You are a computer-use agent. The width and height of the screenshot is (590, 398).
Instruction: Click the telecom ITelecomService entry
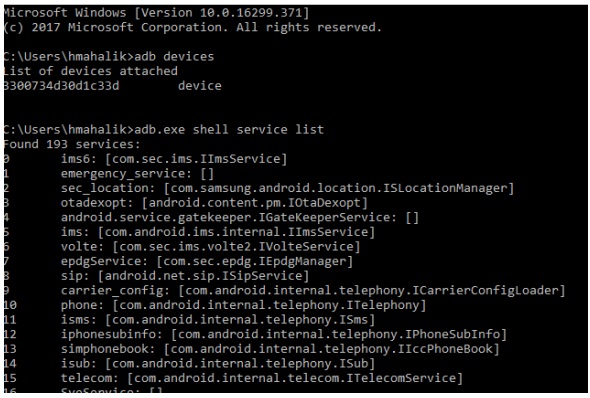(x=262, y=379)
